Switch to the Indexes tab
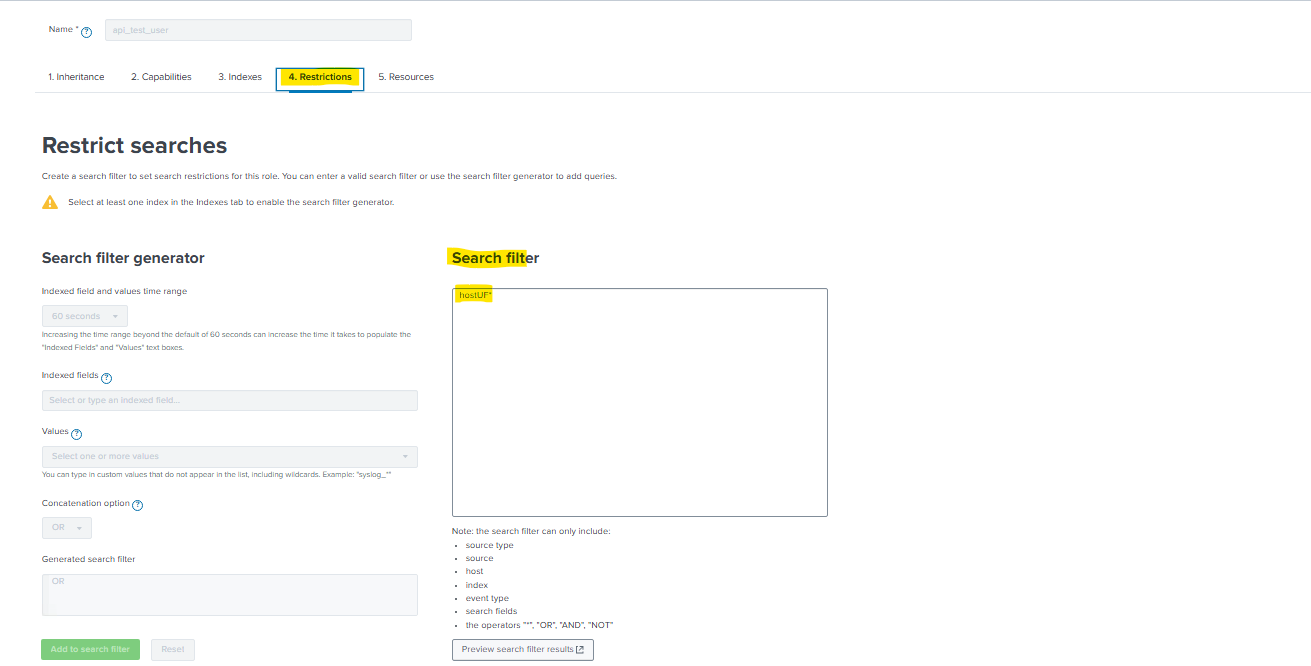The height and width of the screenshot is (666, 1311). coord(239,76)
